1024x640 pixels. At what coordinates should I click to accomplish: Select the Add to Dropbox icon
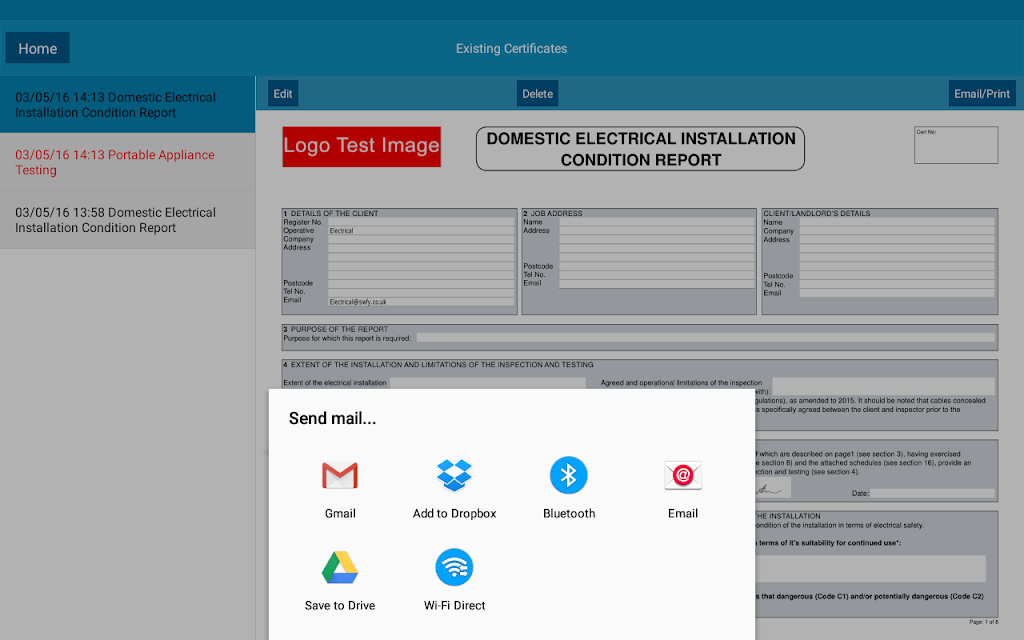point(454,475)
